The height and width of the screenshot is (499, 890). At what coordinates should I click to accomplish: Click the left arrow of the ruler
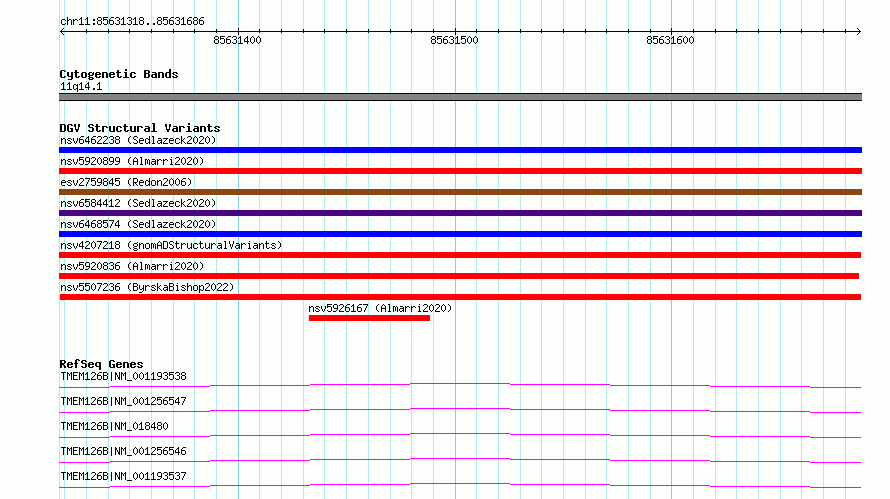(62, 31)
